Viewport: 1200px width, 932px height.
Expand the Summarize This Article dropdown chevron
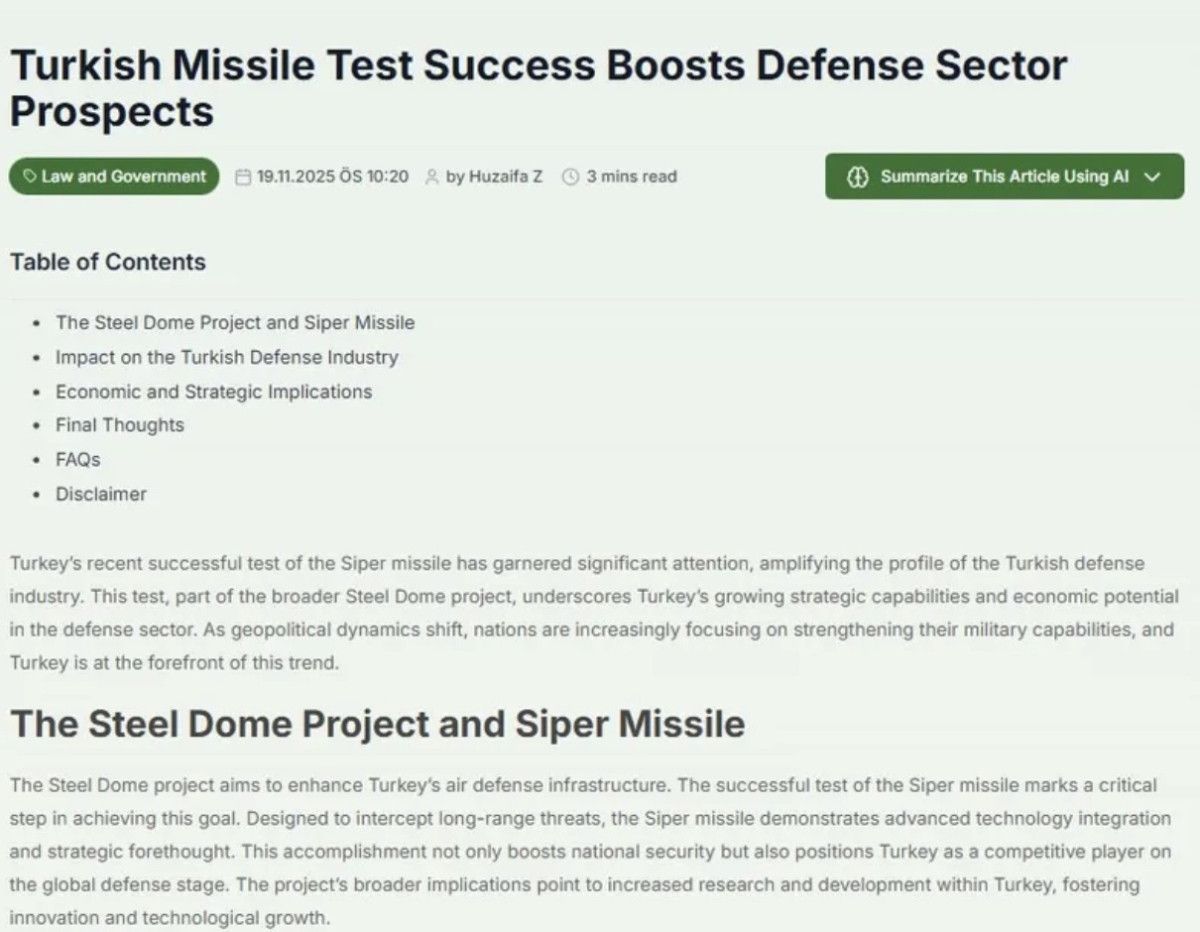1152,177
